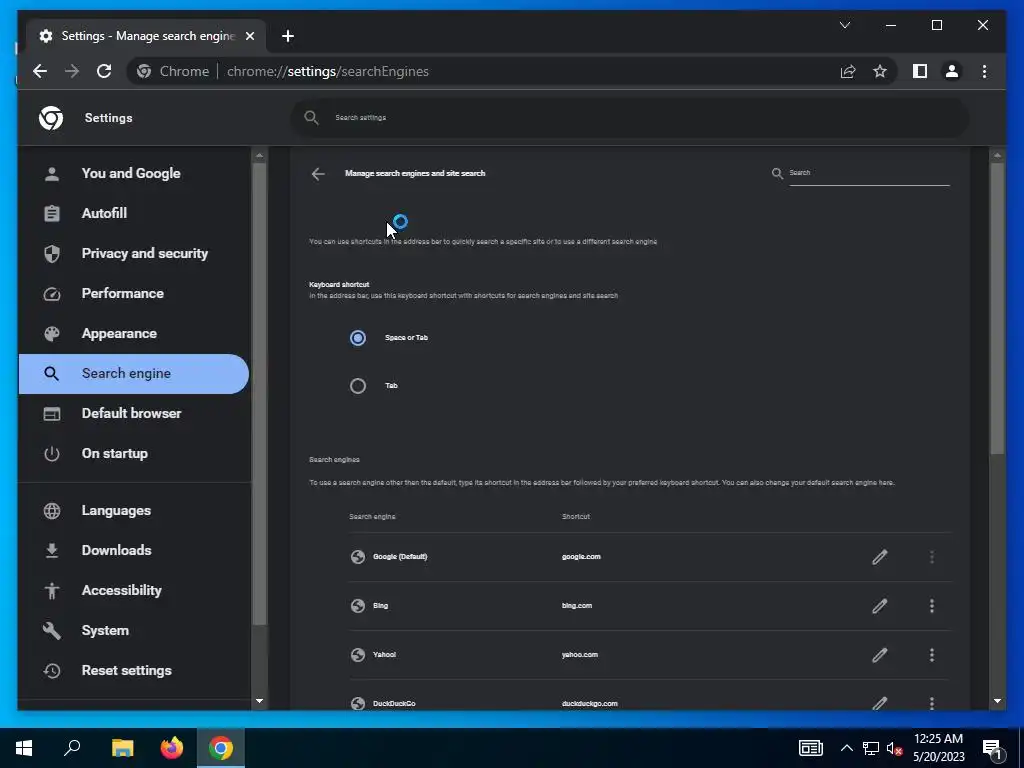Show hidden system tray icons
Screen dimensions: 1024x768
coord(846,748)
